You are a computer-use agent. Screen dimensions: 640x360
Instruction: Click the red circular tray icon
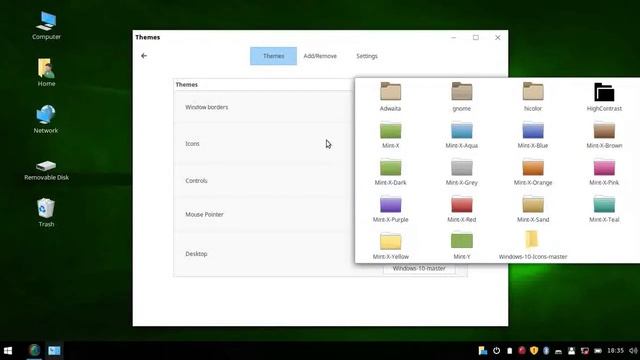click(522, 351)
